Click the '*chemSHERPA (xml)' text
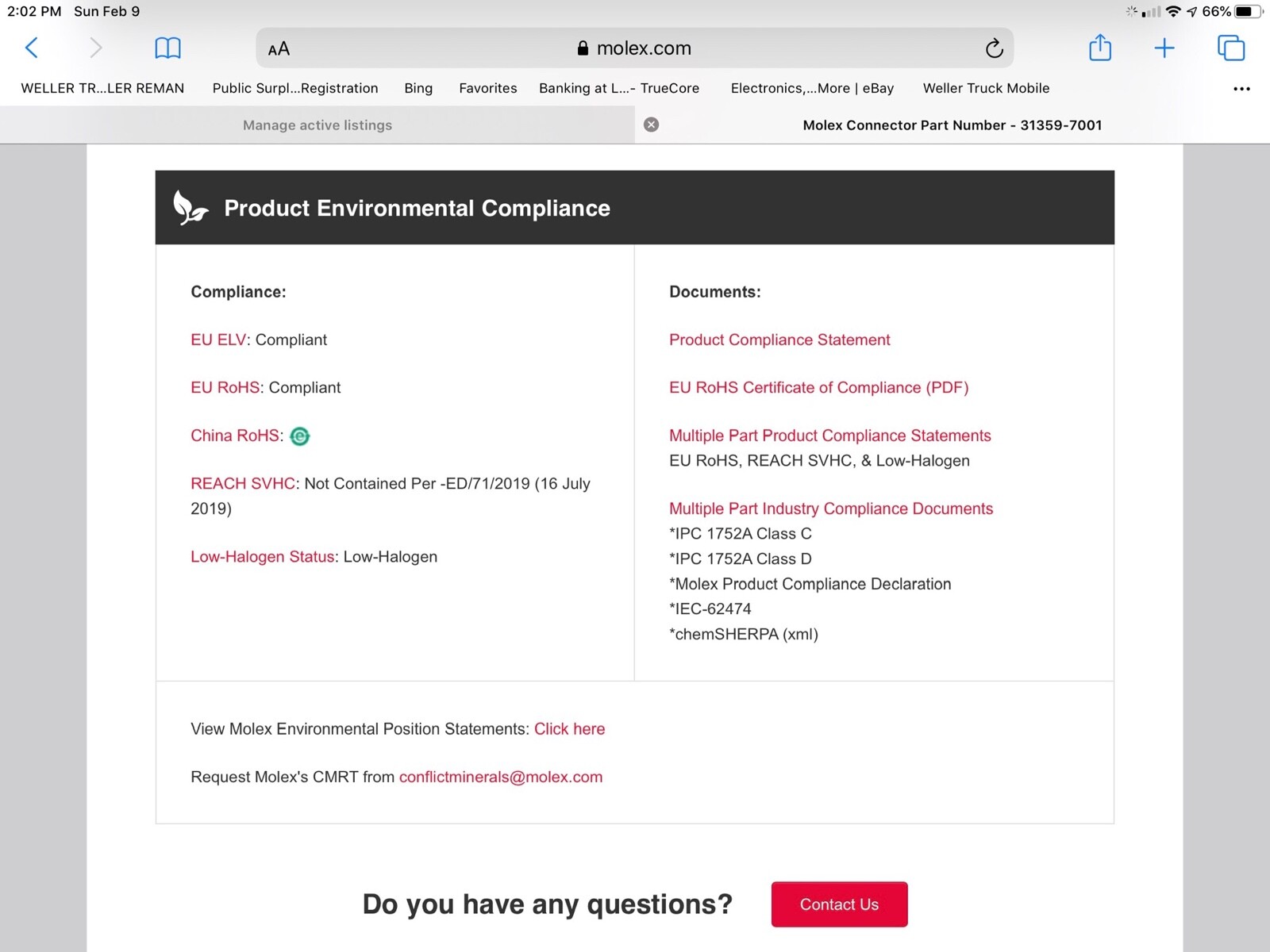The width and height of the screenshot is (1270, 952). (x=744, y=635)
